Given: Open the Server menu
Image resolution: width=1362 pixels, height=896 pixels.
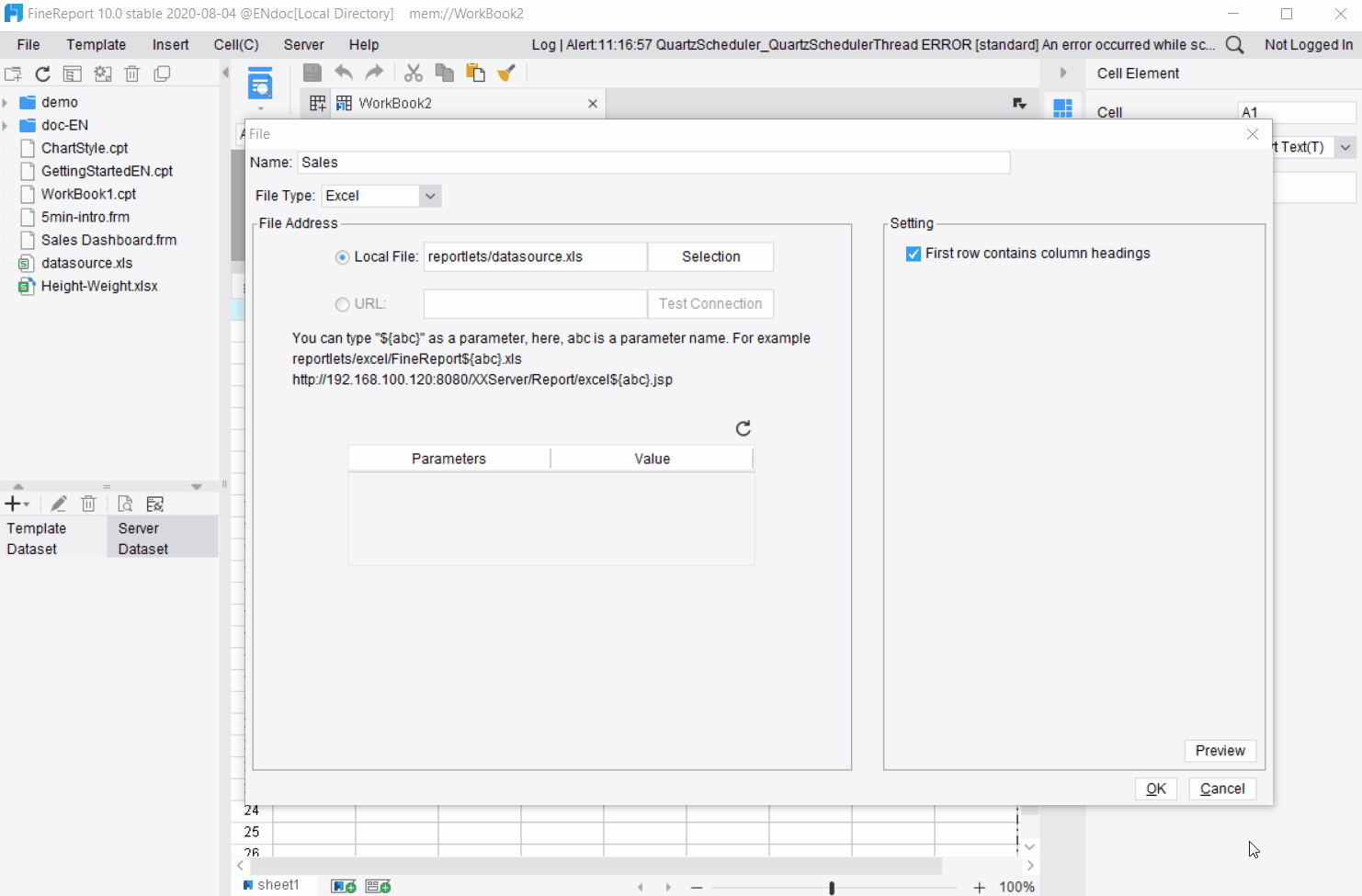Looking at the screenshot, I should click(x=304, y=45).
